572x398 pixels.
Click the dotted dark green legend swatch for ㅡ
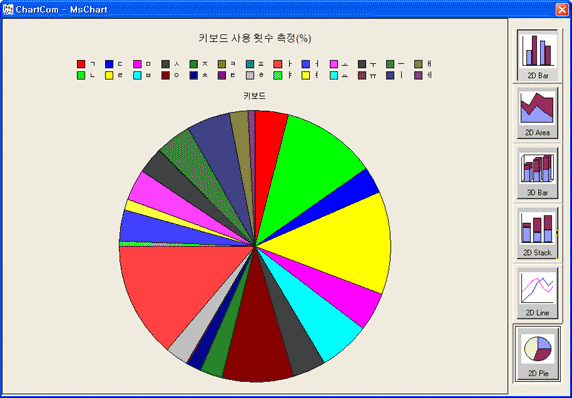(390, 64)
